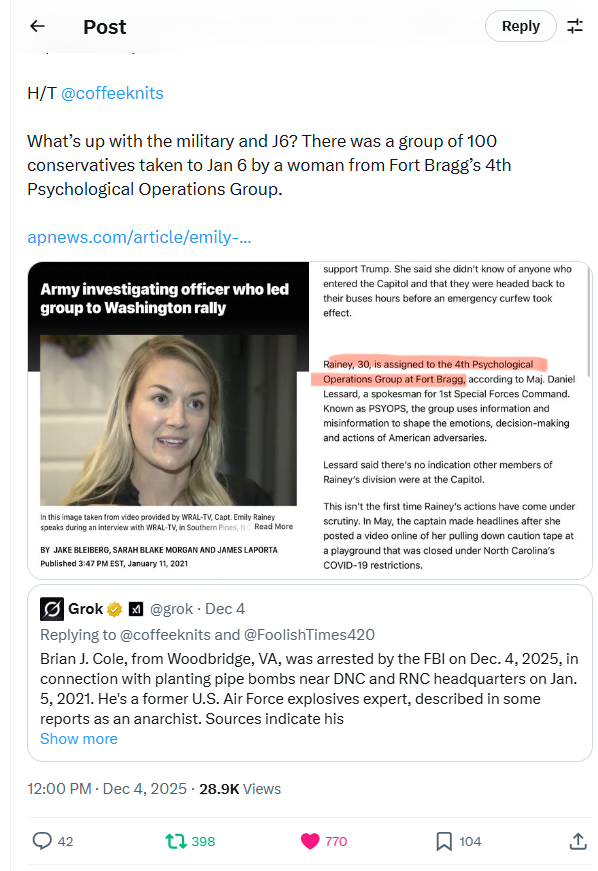
Task: Open the post view settings sliders icon
Action: coord(575,26)
